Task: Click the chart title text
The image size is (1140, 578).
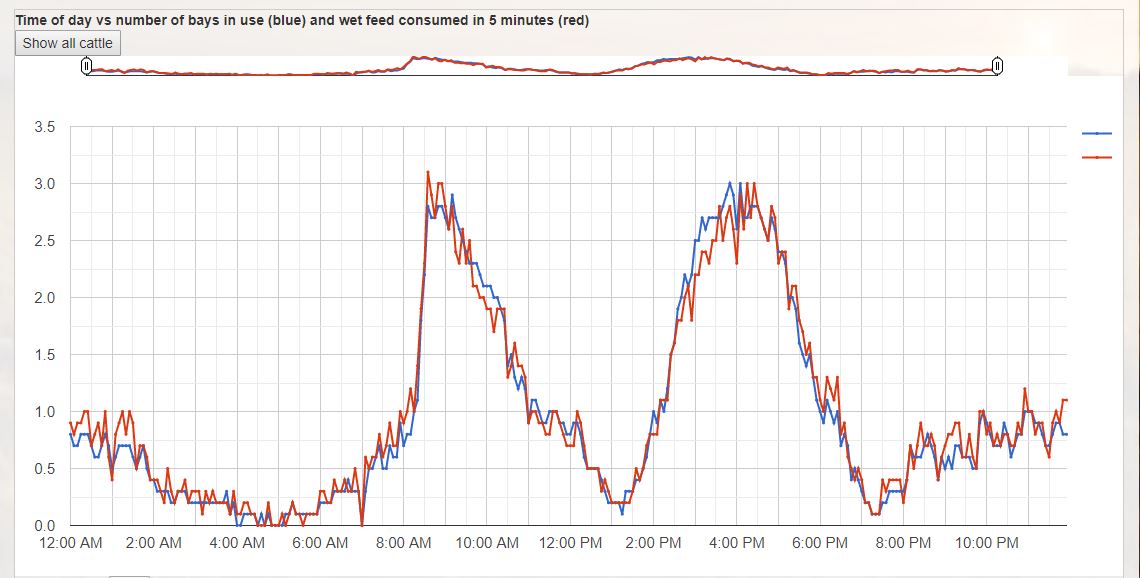Action: [x=302, y=20]
